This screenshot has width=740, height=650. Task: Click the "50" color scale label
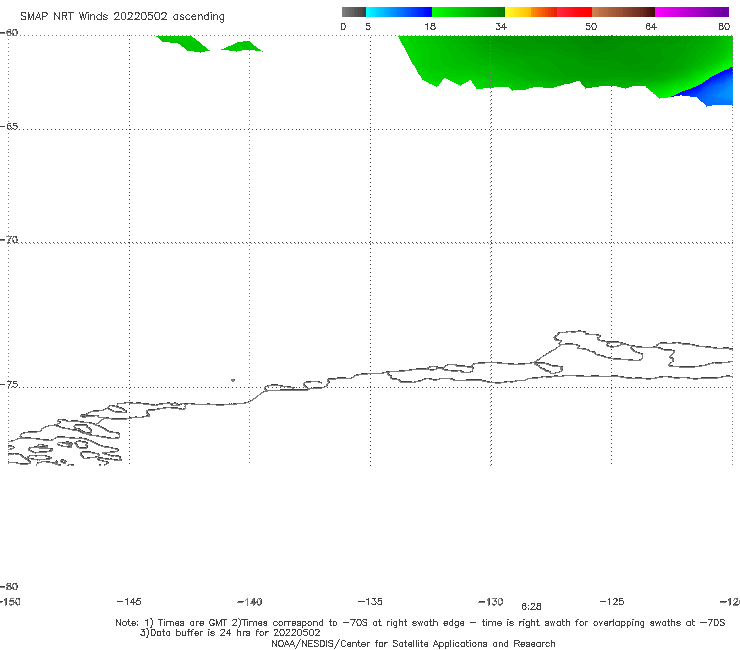click(591, 26)
